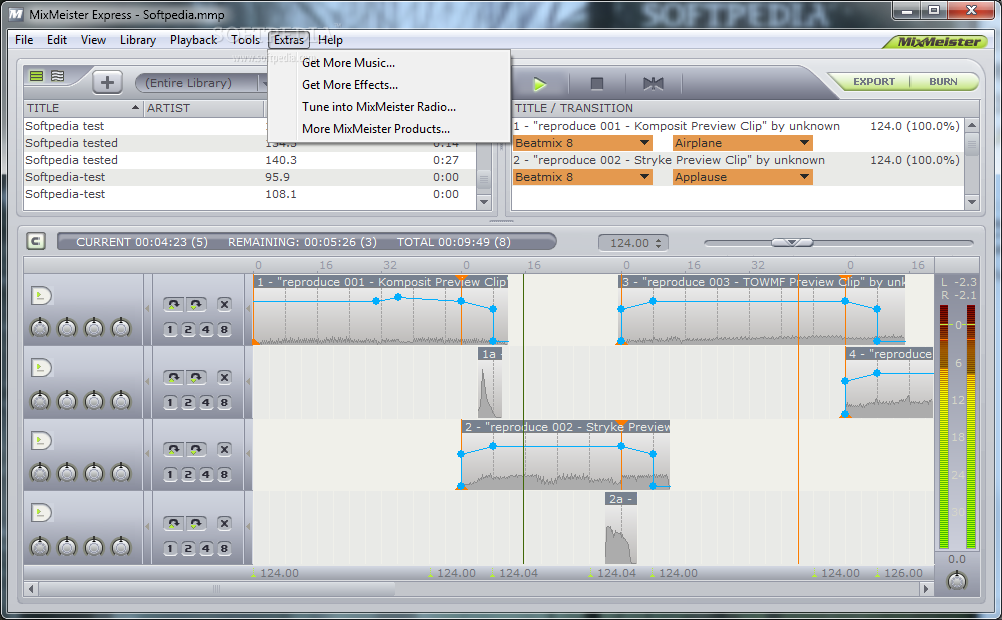Open the Playback menu
Image resolution: width=1002 pixels, height=620 pixels.
pos(194,40)
